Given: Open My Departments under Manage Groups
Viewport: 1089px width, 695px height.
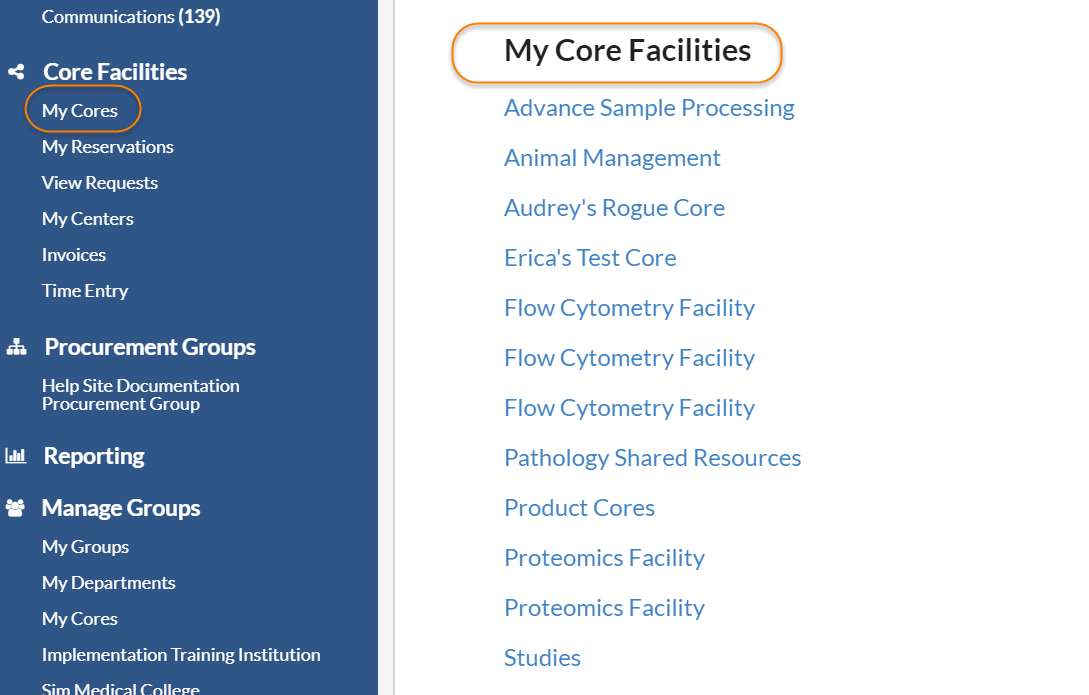Looking at the screenshot, I should tap(108, 583).
